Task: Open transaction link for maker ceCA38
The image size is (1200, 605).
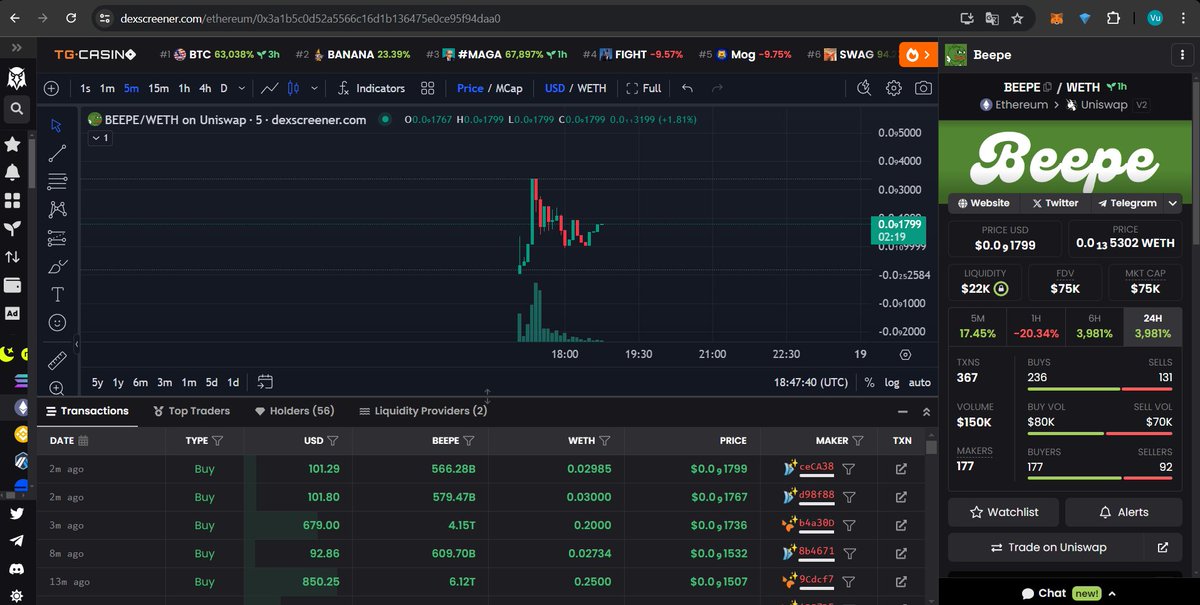Action: point(901,469)
